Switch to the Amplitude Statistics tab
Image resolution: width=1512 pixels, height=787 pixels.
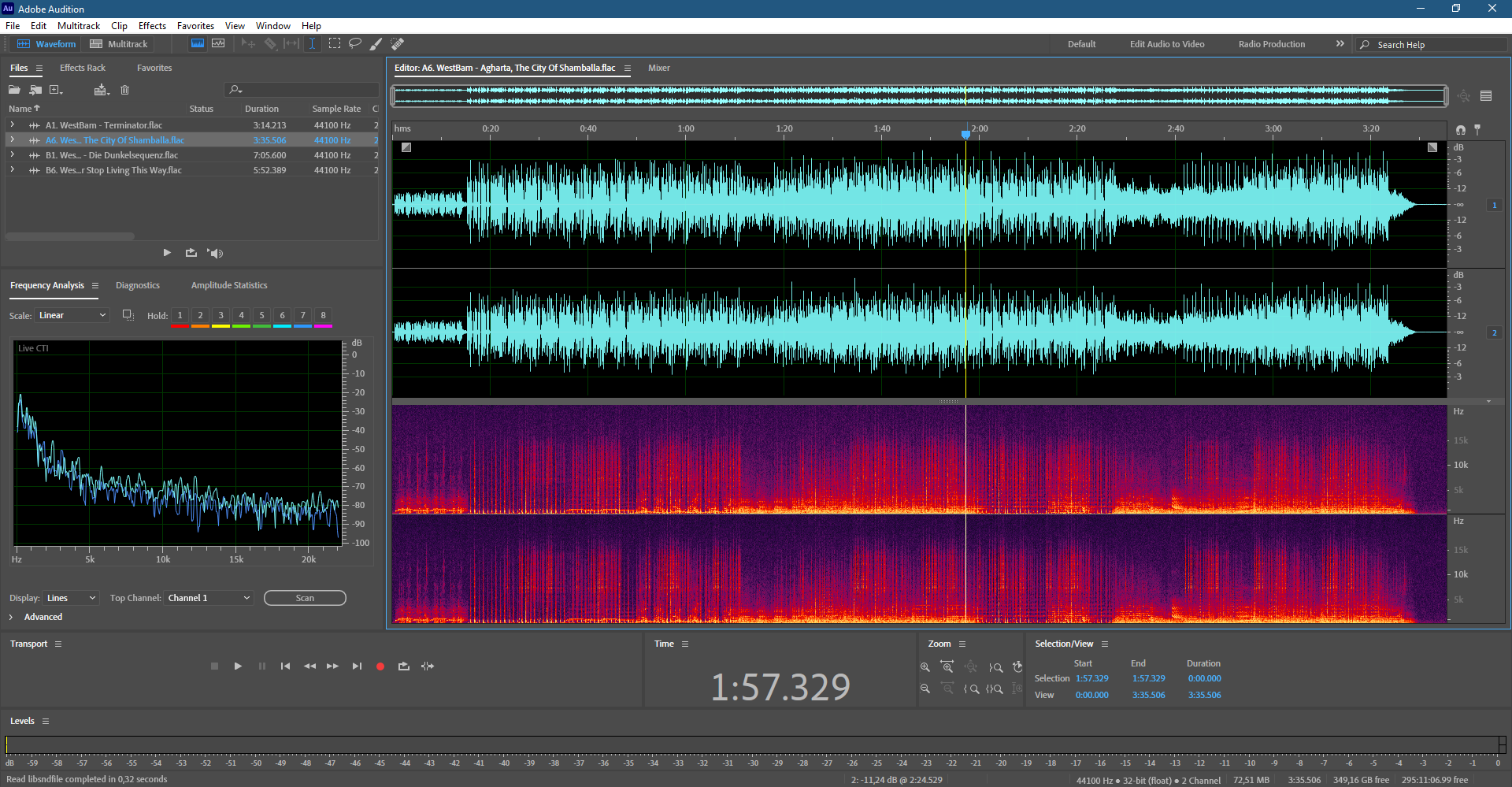coord(229,285)
